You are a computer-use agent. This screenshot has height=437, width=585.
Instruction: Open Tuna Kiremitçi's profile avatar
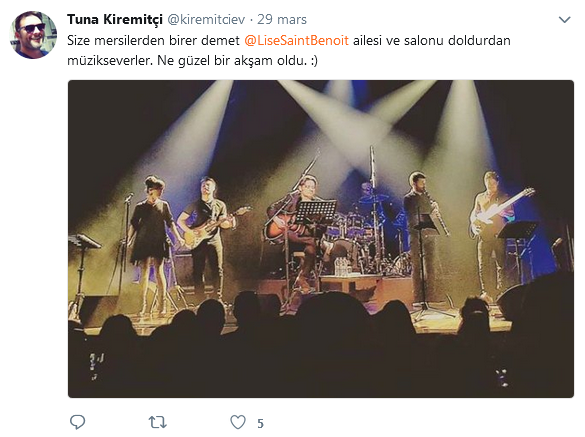(x=33, y=35)
